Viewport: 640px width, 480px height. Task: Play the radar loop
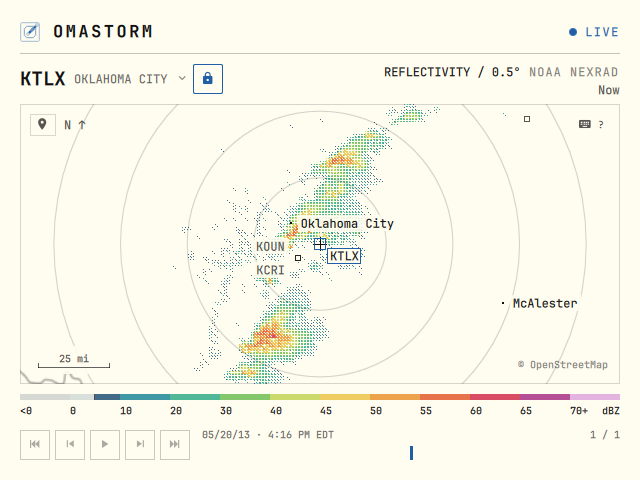click(105, 444)
